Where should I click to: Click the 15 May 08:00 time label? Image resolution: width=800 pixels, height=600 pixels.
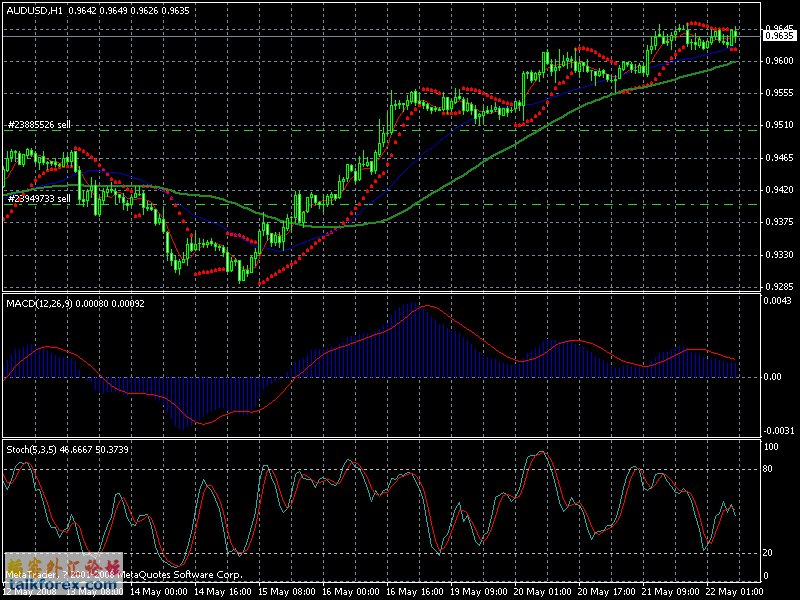287,592
